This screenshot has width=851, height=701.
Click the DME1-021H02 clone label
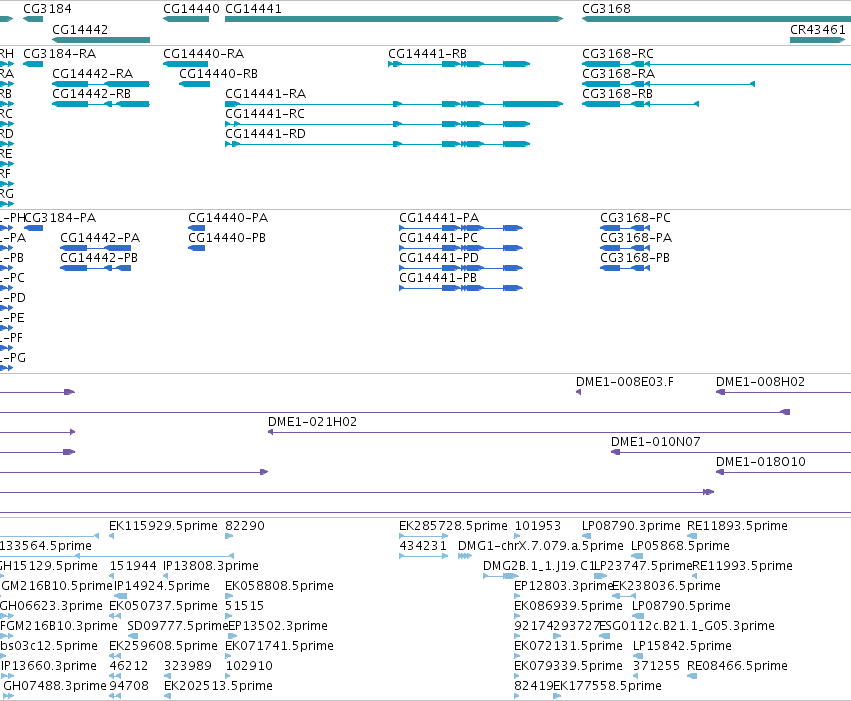[313, 422]
